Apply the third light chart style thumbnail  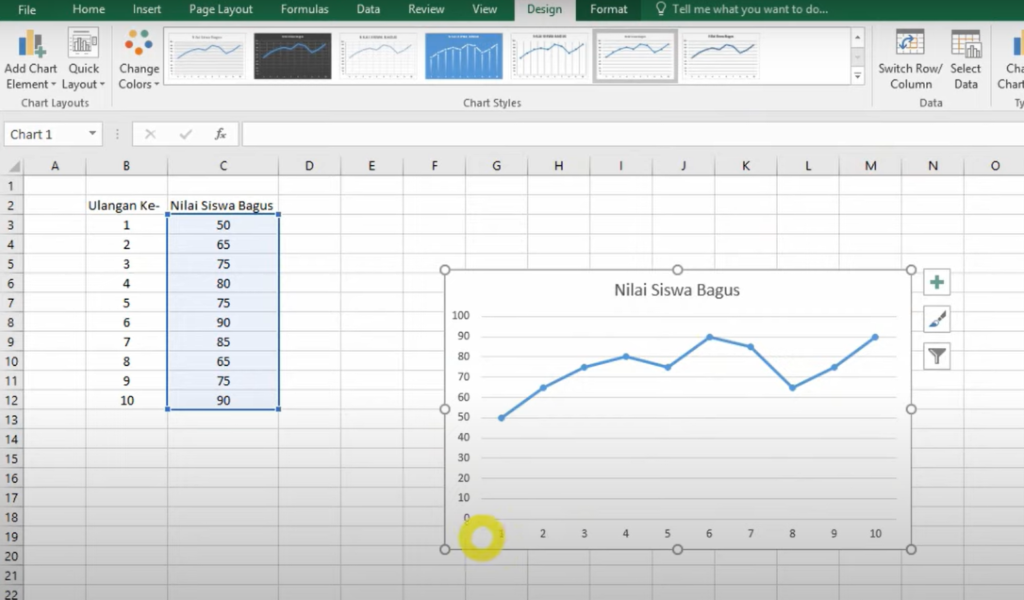[x=378, y=56]
